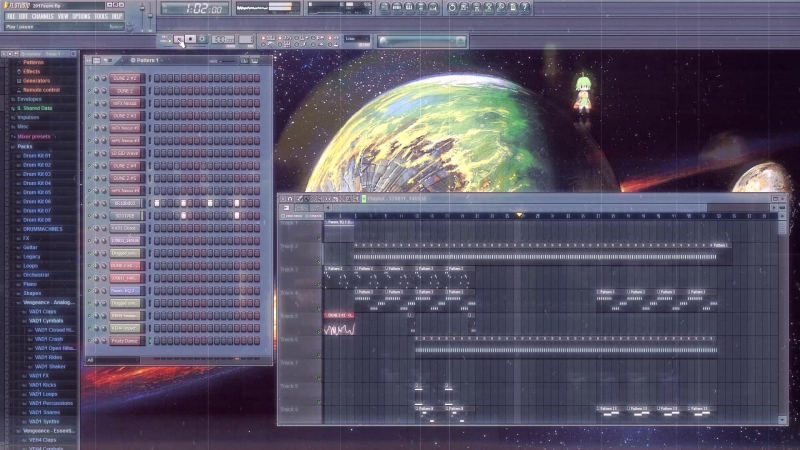Click the song position time display
800x450 pixels.
(195, 9)
